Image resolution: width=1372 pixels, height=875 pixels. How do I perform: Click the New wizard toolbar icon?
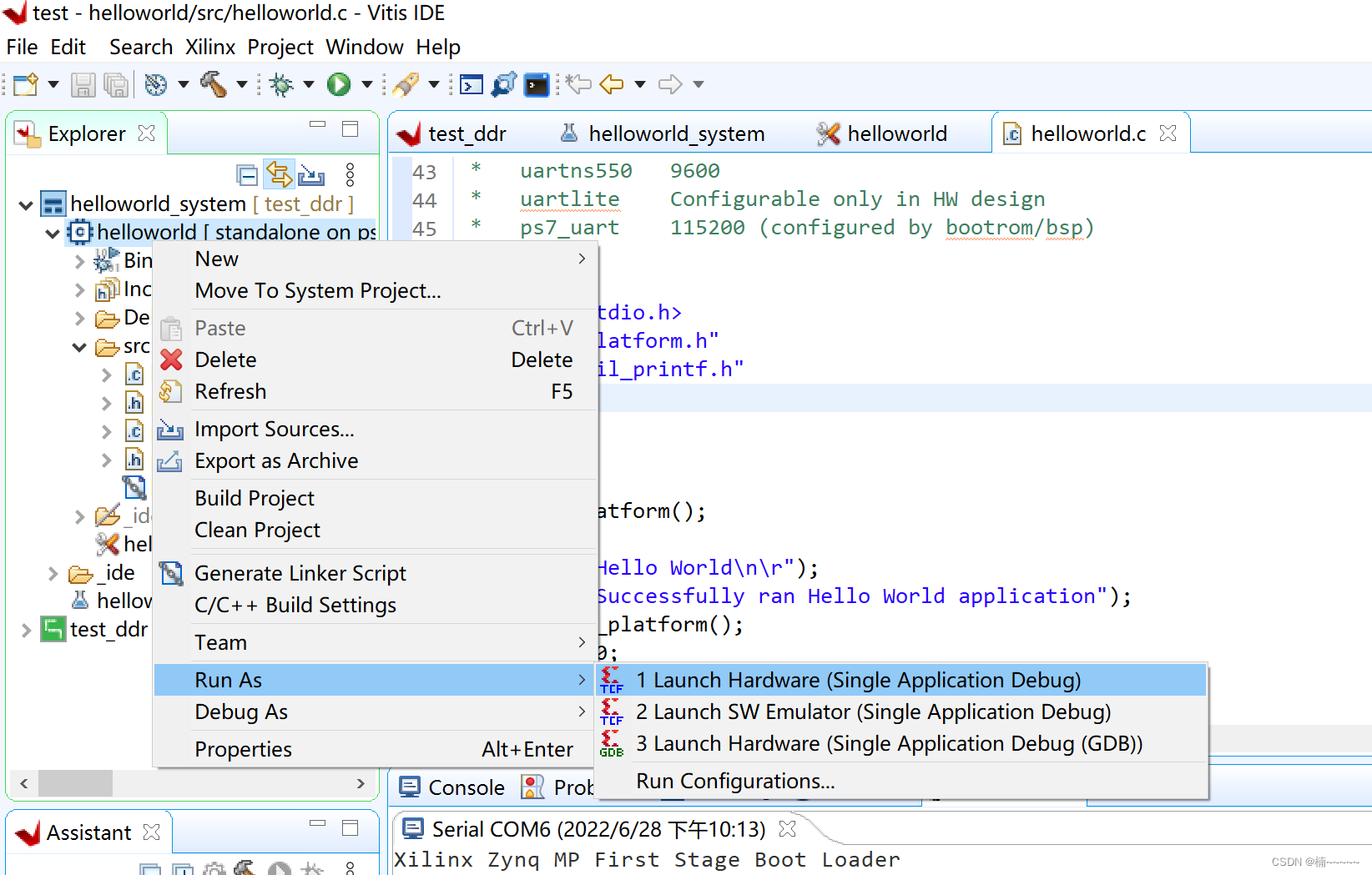point(25,84)
